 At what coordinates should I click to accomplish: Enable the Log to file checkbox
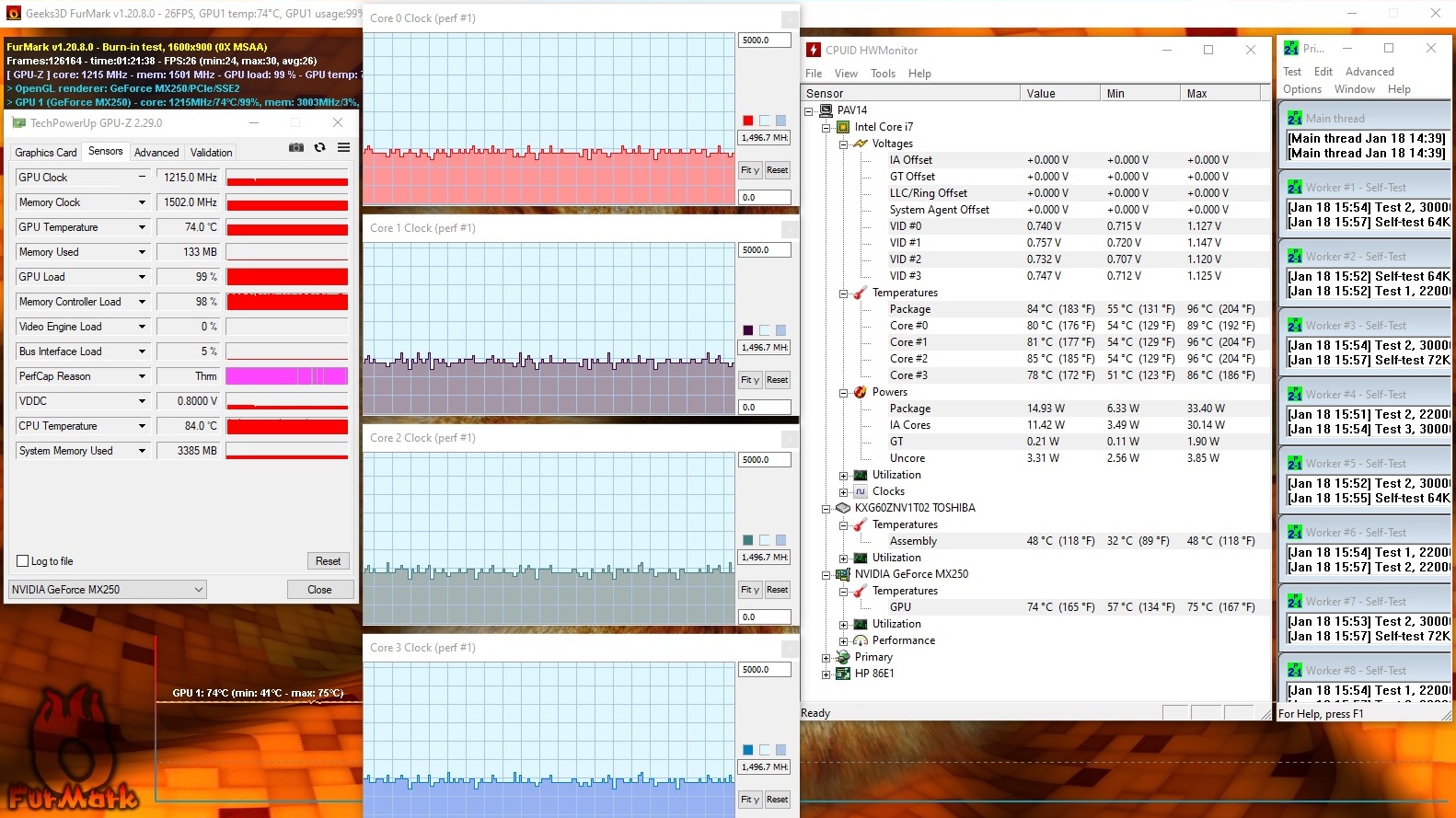23,561
